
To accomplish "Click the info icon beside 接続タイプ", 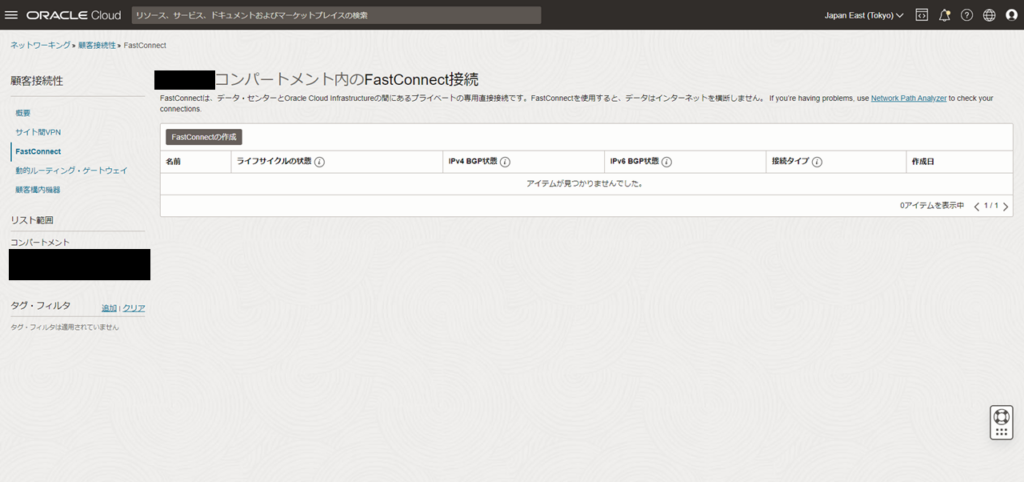I will click(816, 162).
